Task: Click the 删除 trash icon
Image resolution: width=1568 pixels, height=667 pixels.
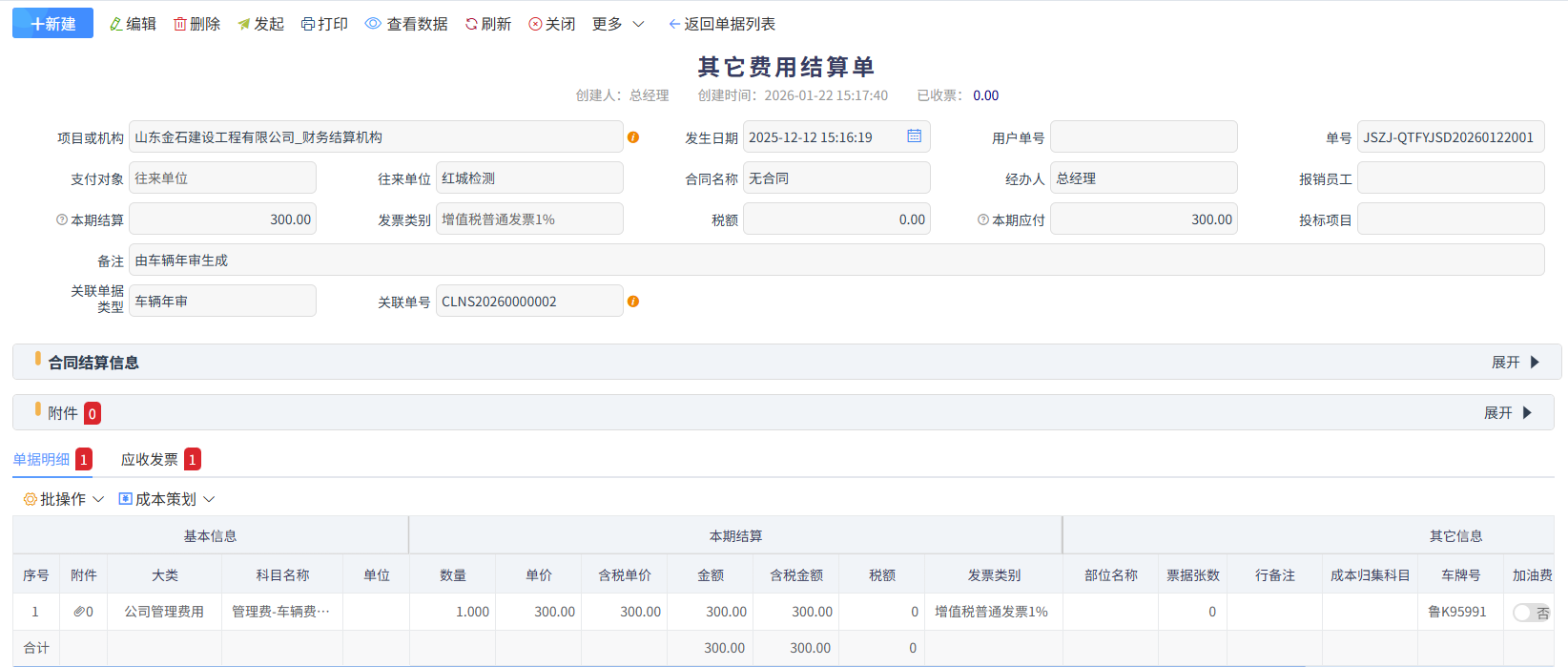Action: (180, 24)
